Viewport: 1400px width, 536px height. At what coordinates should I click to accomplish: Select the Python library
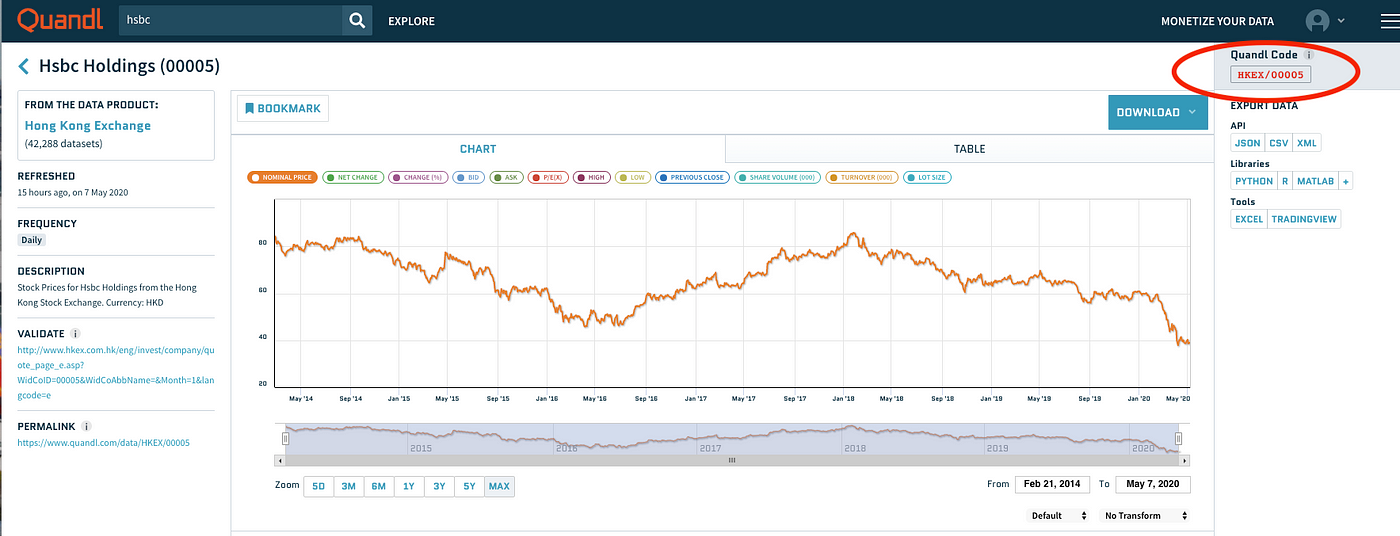point(1254,181)
